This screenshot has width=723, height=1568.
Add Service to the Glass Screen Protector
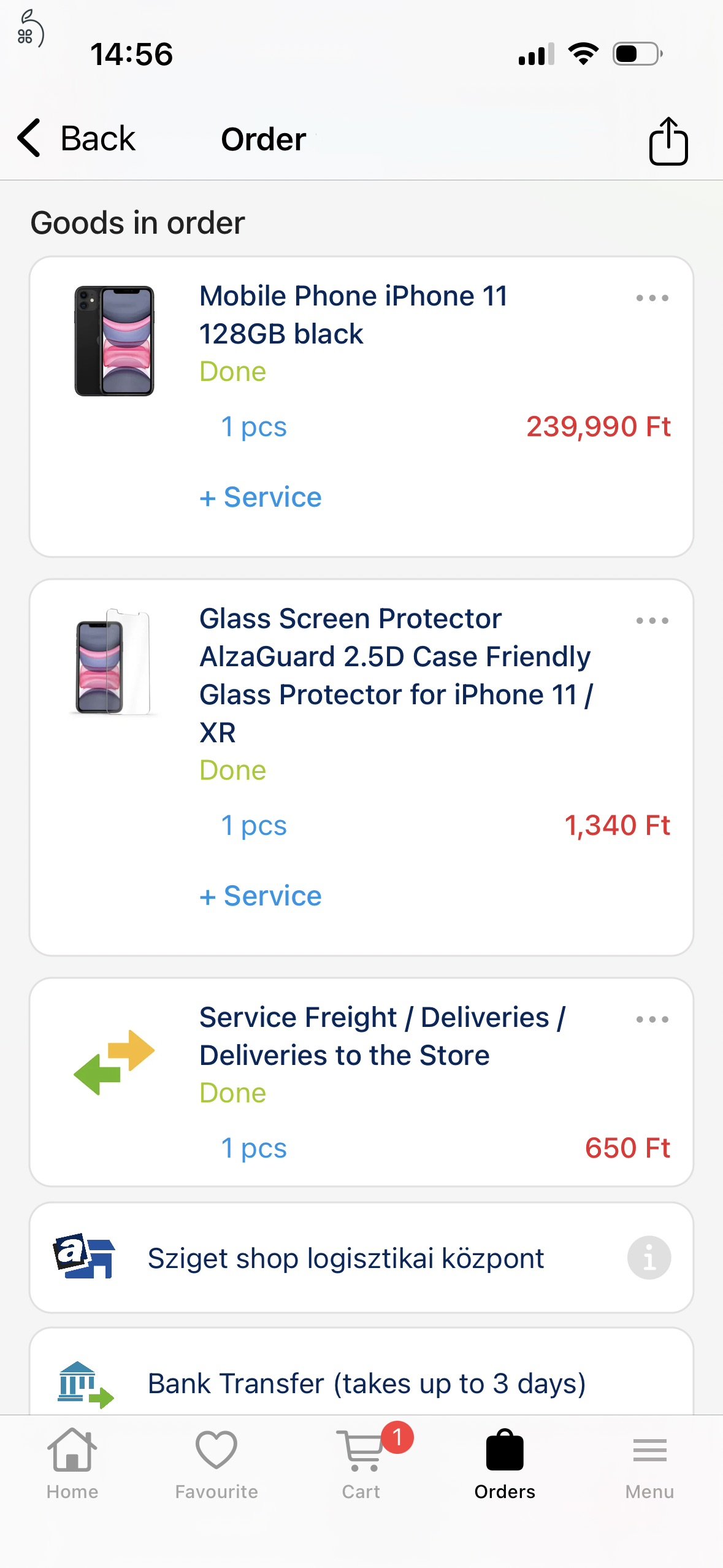[261, 896]
